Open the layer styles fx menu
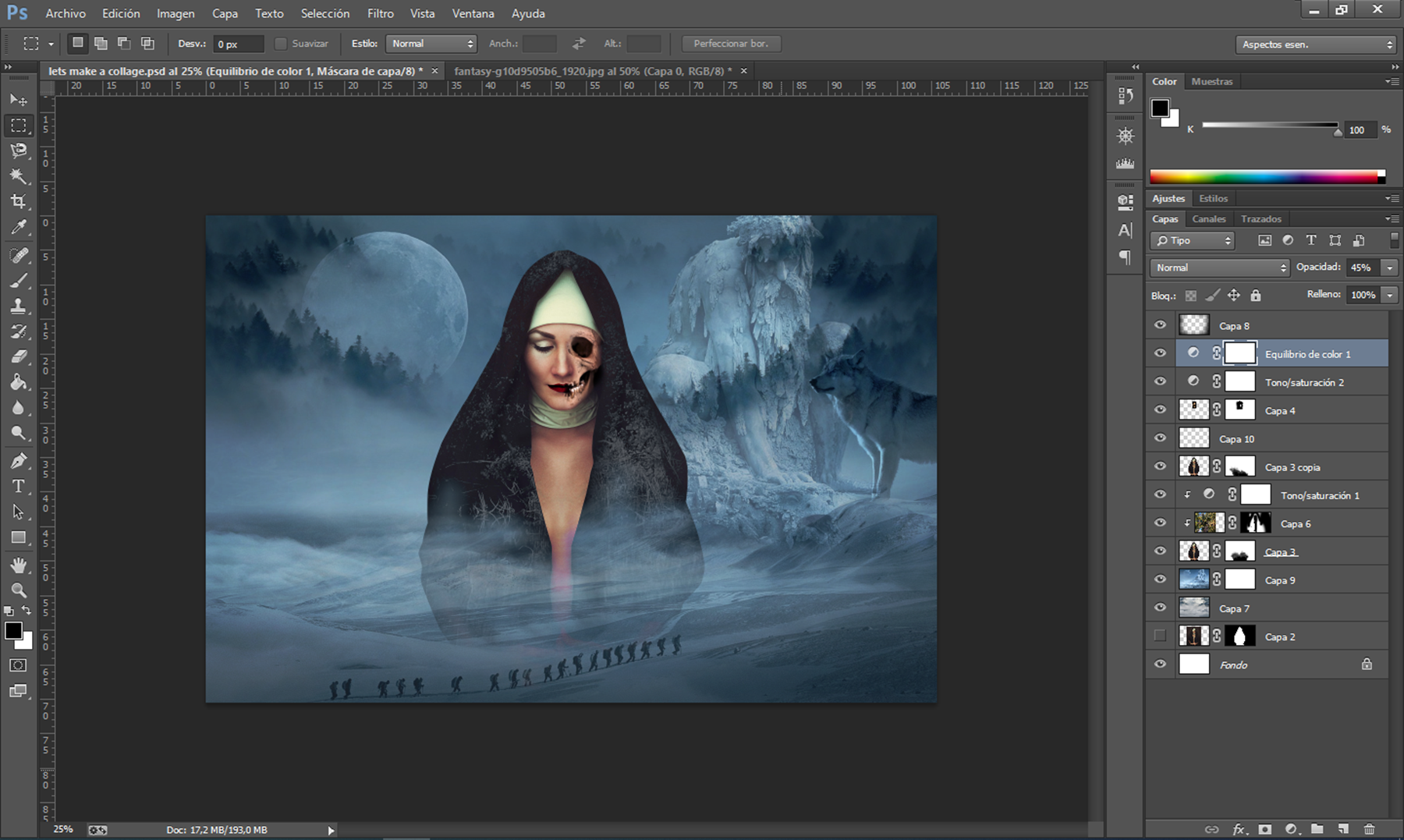This screenshot has width=1404, height=840. tap(1239, 829)
